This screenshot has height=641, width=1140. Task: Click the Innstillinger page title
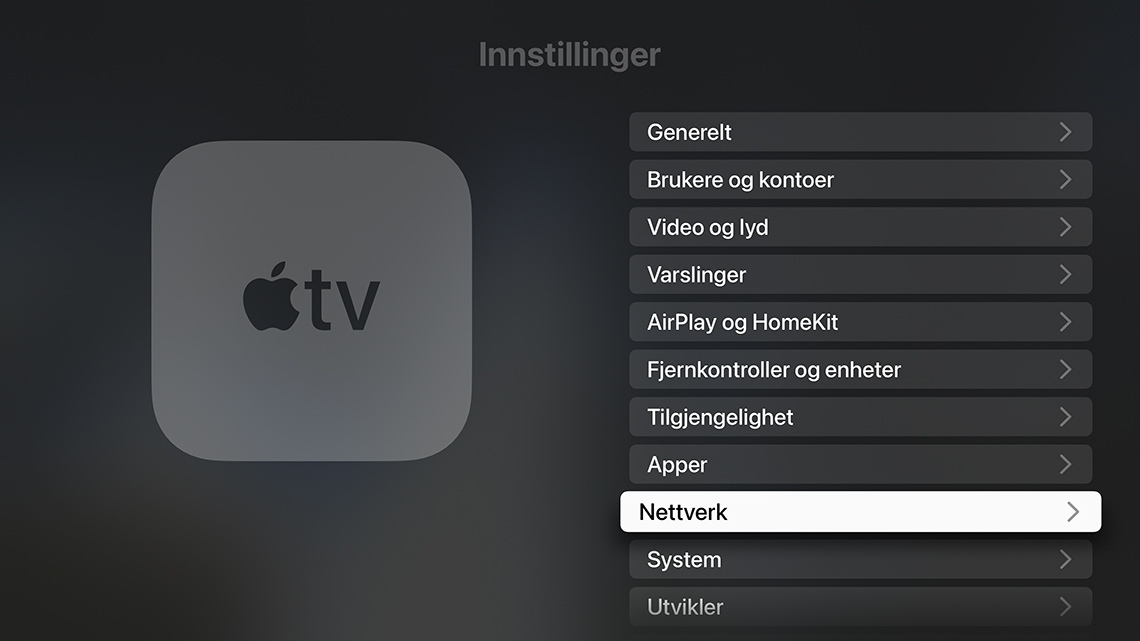coord(569,55)
